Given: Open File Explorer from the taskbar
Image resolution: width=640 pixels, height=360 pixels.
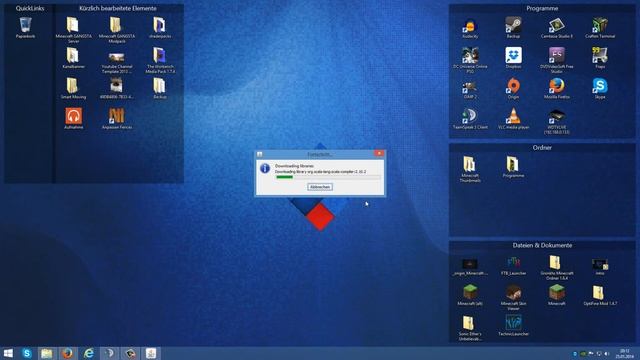Looking at the screenshot, I should tap(47, 353).
